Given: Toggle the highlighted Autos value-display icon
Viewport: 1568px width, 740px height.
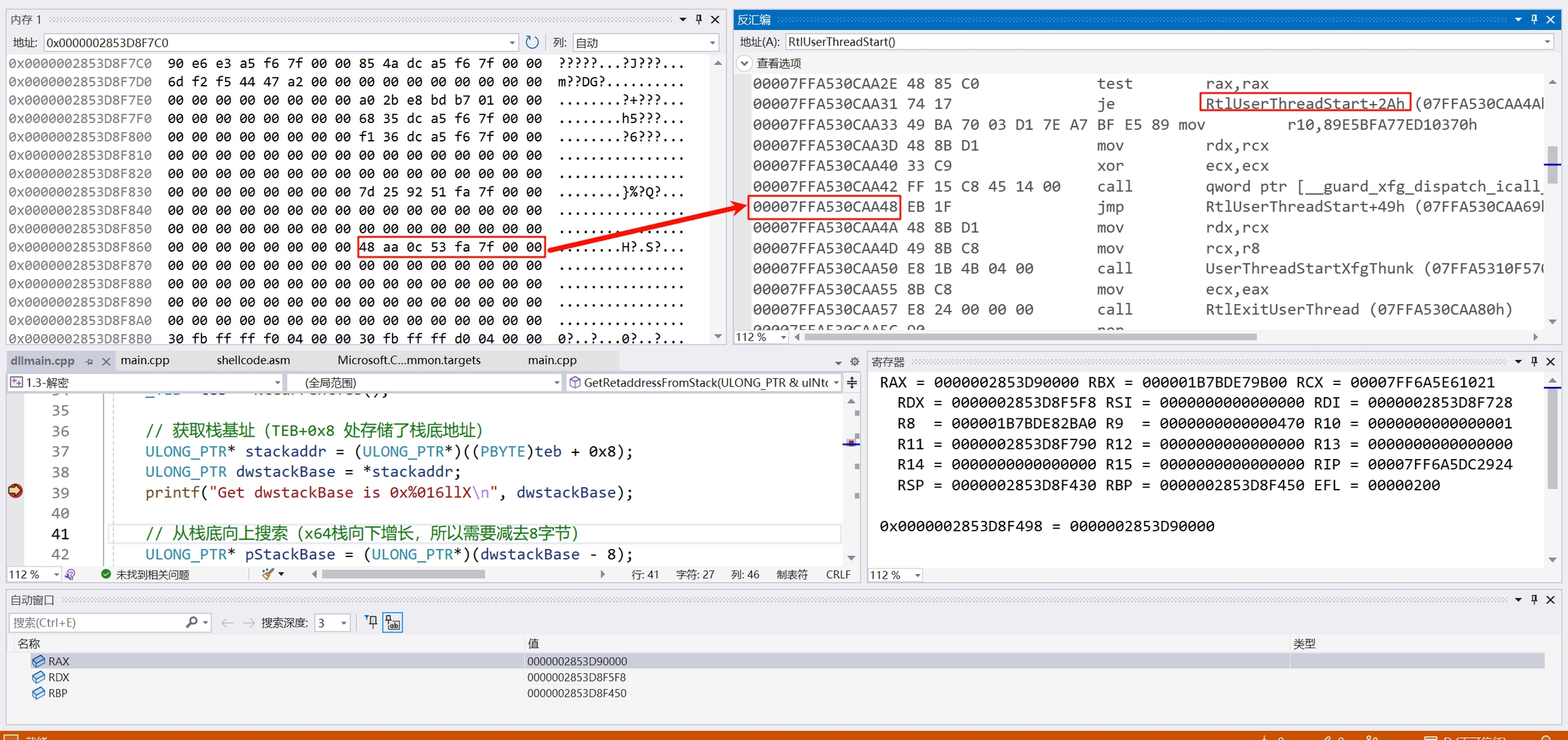Looking at the screenshot, I should [393, 622].
